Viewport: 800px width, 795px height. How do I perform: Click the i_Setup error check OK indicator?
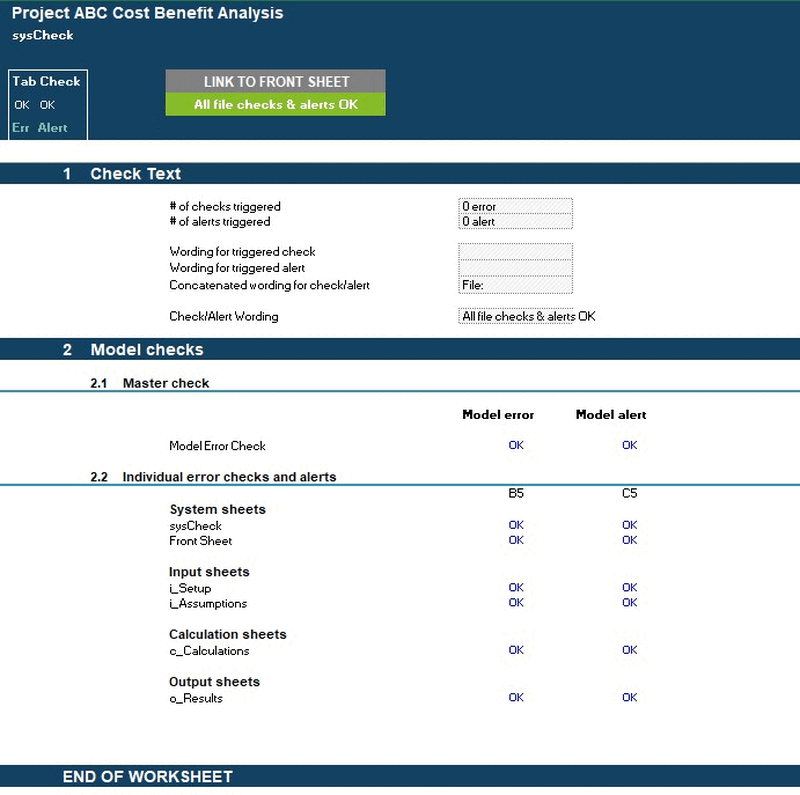[515, 588]
